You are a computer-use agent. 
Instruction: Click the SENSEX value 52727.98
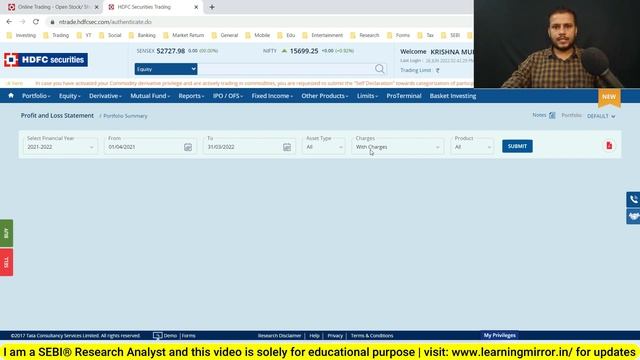(x=171, y=51)
